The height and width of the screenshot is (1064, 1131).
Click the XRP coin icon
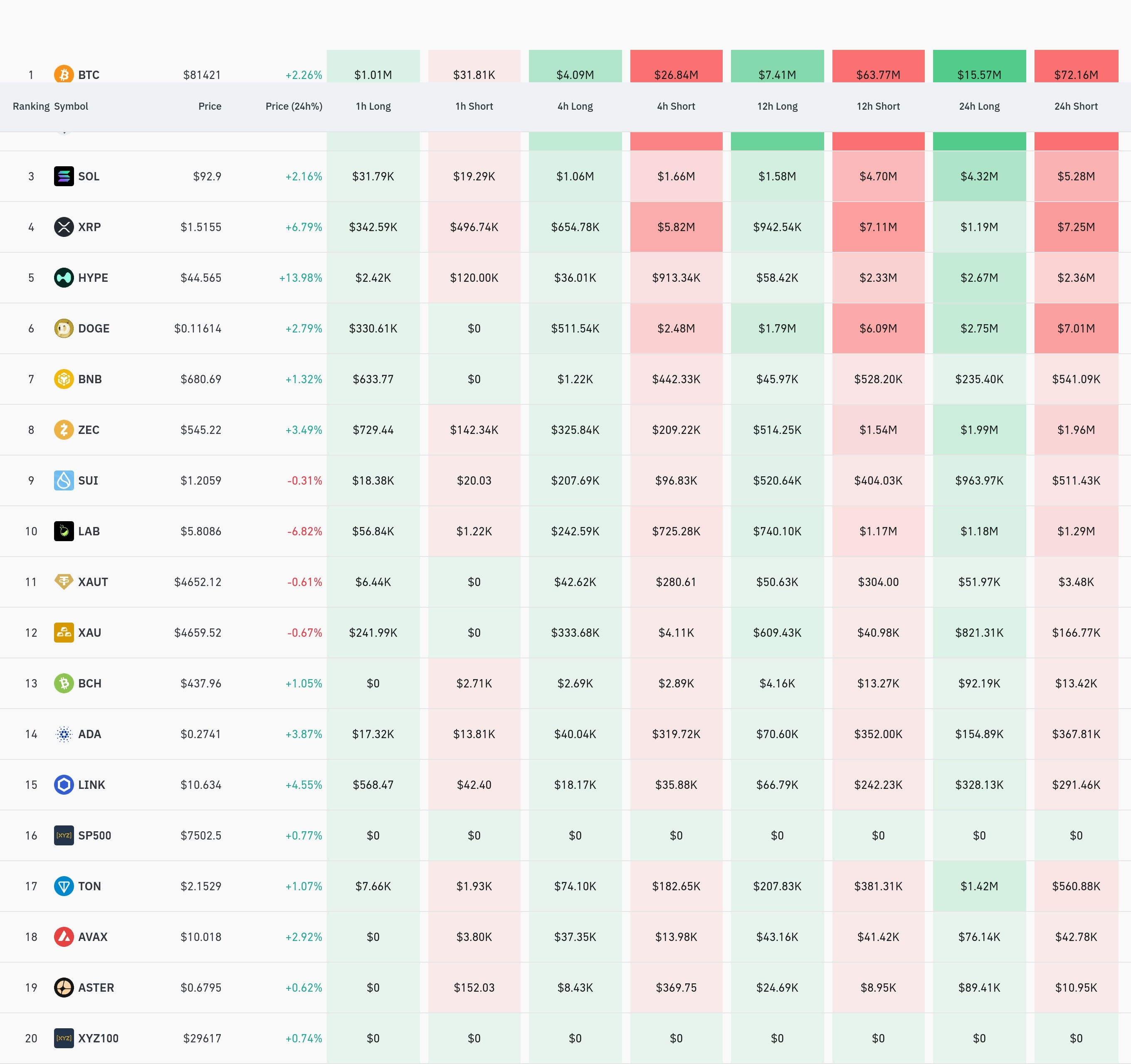(64, 227)
